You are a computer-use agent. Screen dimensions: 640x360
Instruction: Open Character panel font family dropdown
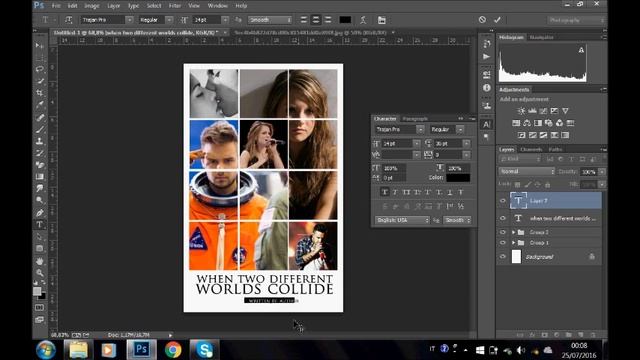[420, 129]
